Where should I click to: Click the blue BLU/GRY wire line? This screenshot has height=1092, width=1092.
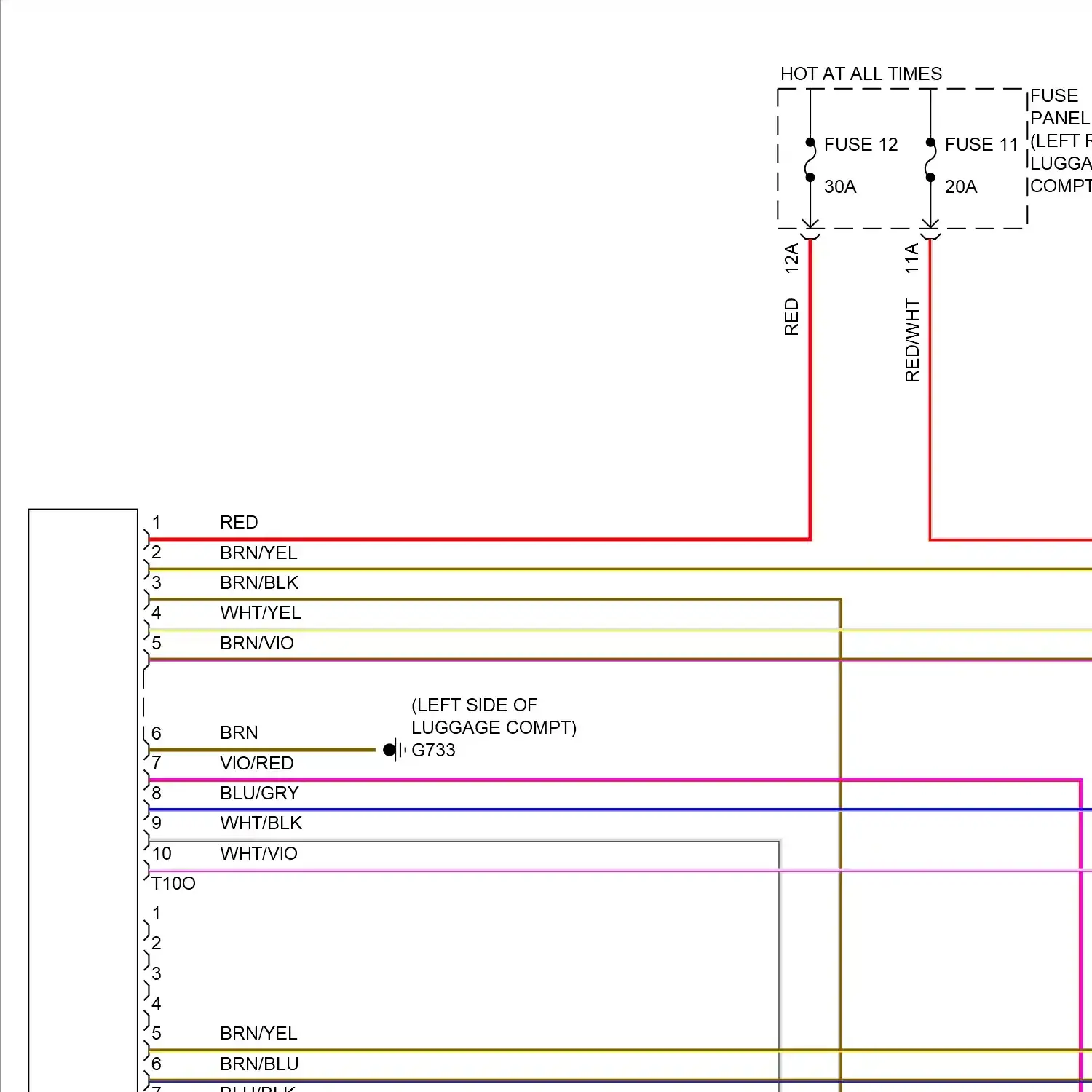point(620,810)
